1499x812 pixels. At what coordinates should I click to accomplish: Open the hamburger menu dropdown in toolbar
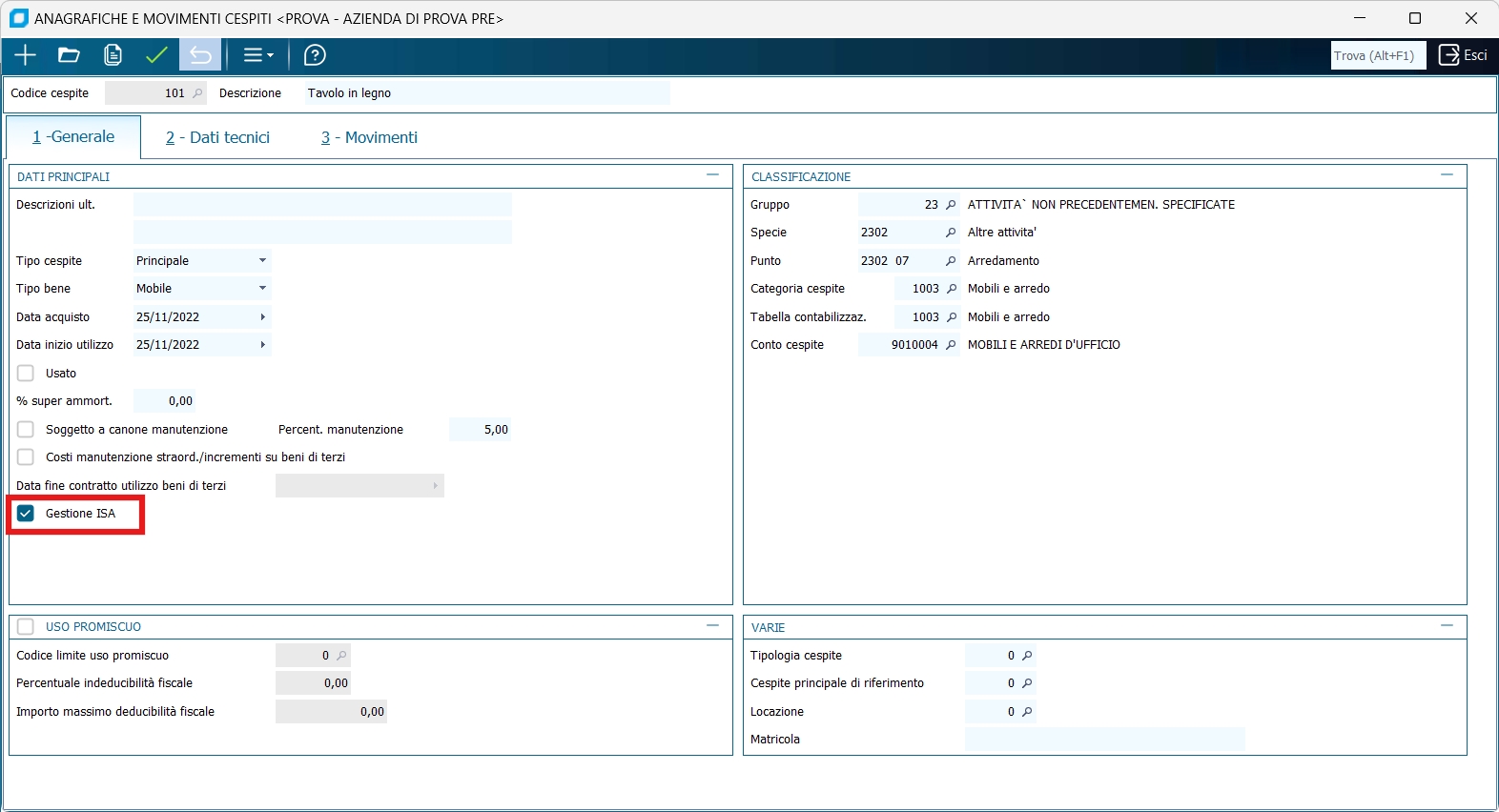(257, 55)
